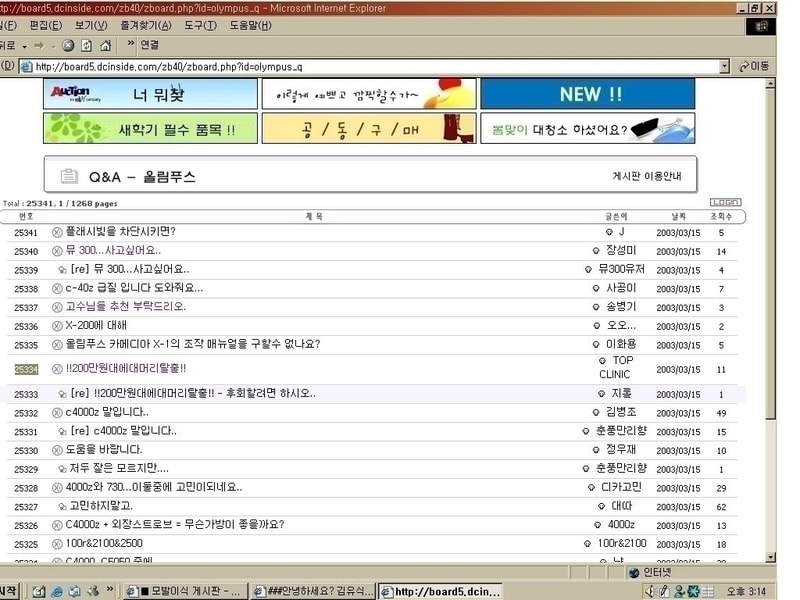The width and height of the screenshot is (800, 600).
Task: Click the Stop button in browser toolbar
Action: pos(68,45)
